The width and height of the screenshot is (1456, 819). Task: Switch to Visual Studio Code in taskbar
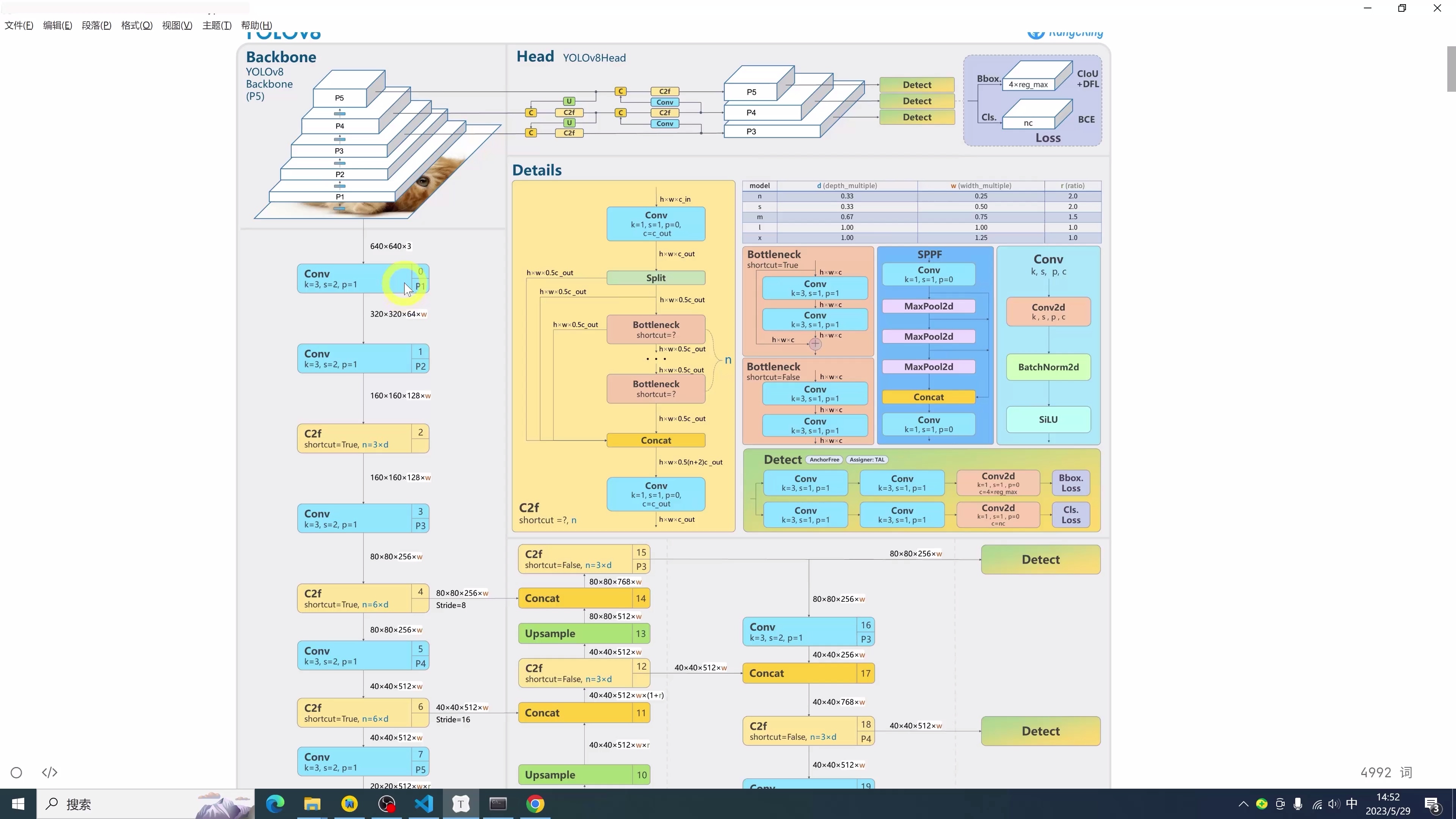424,804
